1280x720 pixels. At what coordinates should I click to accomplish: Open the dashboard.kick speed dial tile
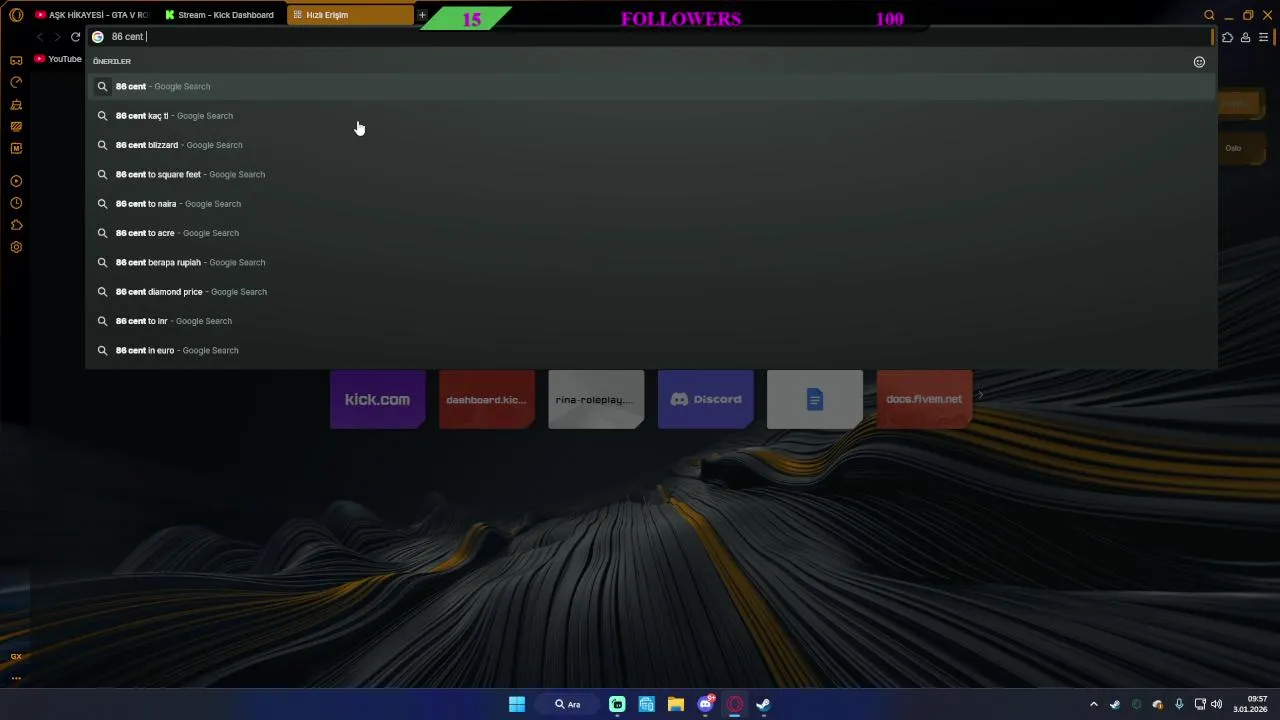(487, 399)
